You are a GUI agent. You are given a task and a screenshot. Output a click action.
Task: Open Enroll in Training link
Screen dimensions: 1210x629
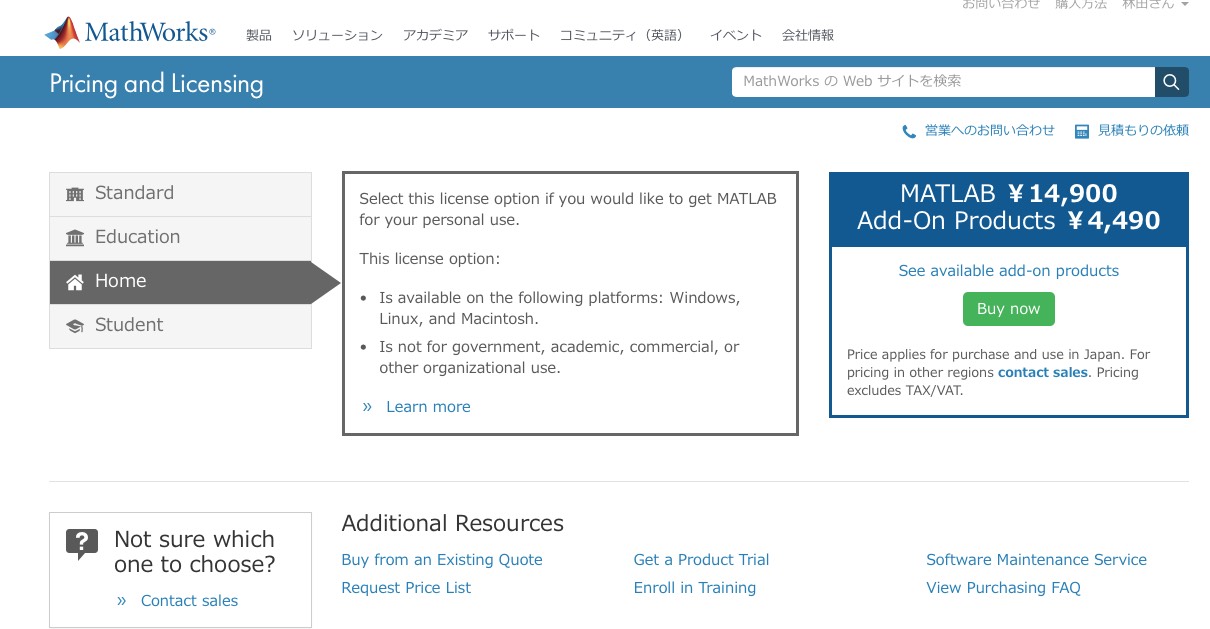695,588
